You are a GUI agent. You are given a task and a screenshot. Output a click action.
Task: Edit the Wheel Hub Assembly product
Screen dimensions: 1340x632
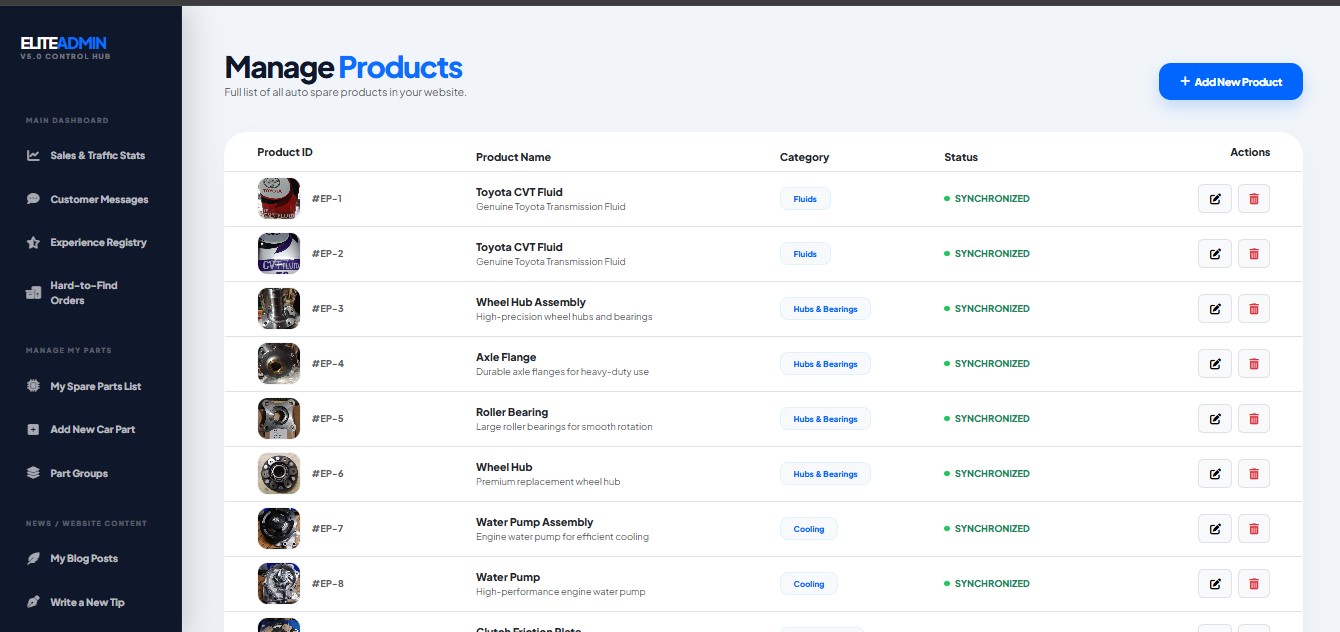click(x=1214, y=309)
